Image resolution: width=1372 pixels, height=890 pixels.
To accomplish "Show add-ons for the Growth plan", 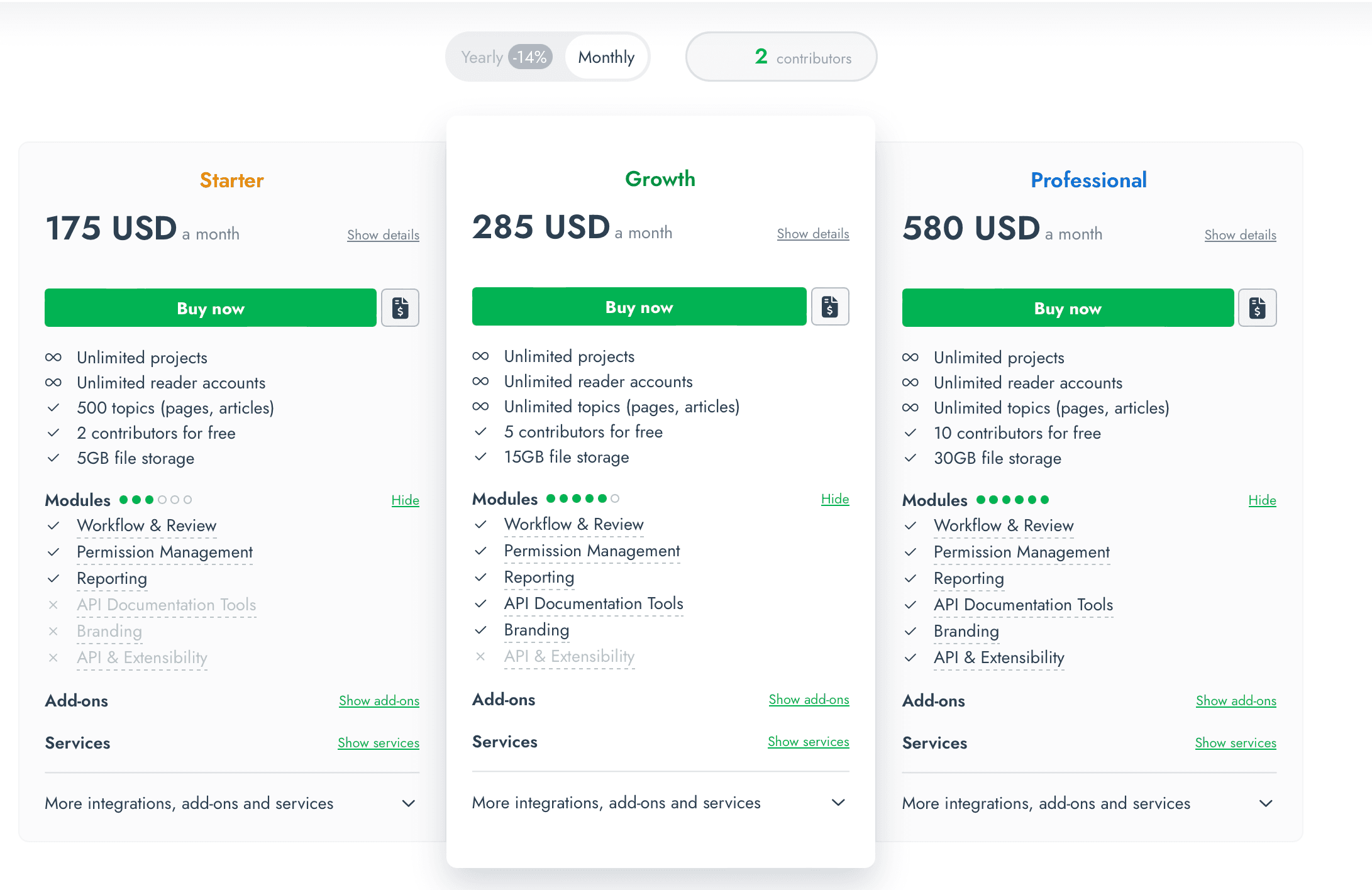I will pos(809,700).
